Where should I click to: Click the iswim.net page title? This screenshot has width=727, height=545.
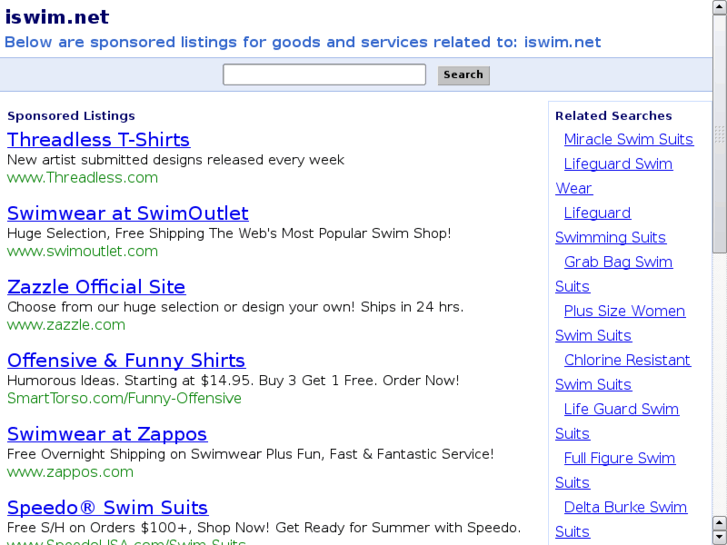(x=57, y=17)
